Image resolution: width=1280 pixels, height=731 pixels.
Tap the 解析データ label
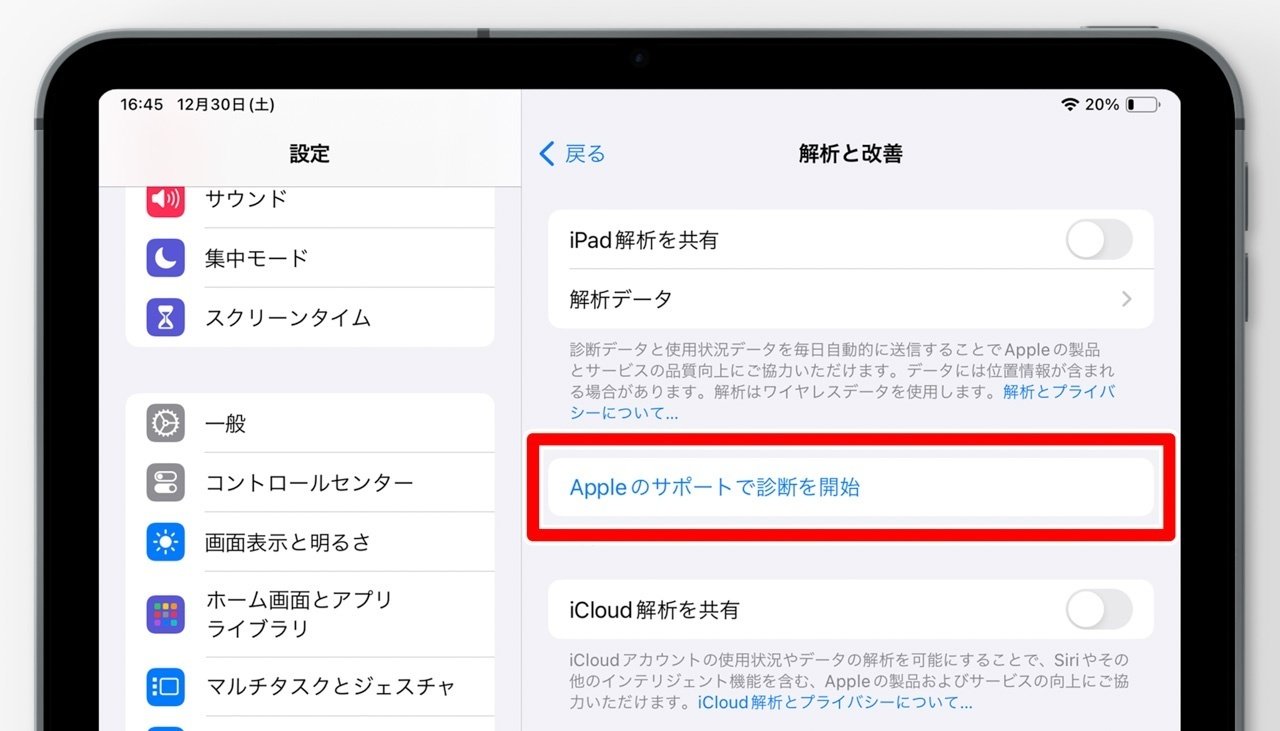click(x=621, y=299)
